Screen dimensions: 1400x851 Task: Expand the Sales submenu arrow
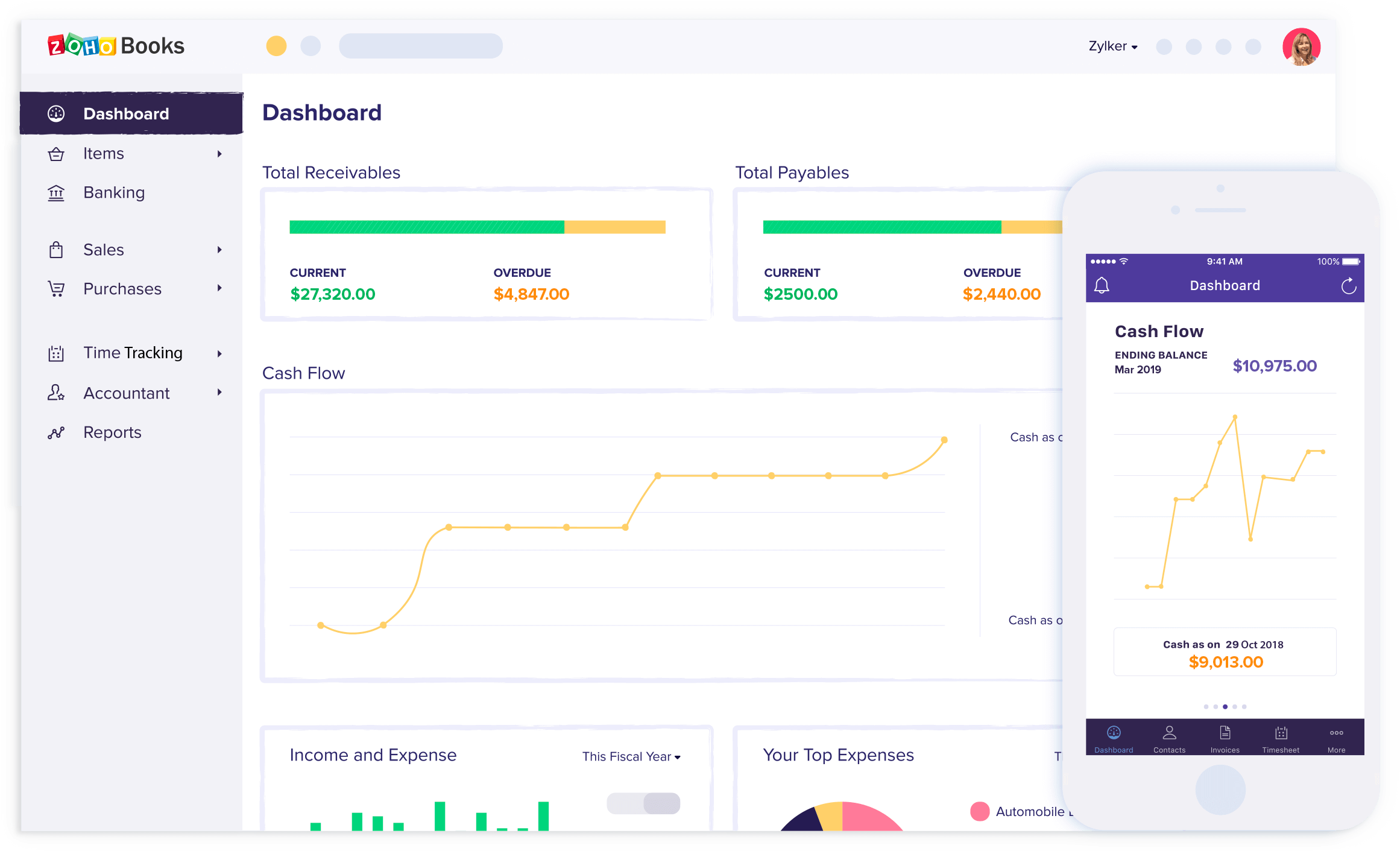219,250
